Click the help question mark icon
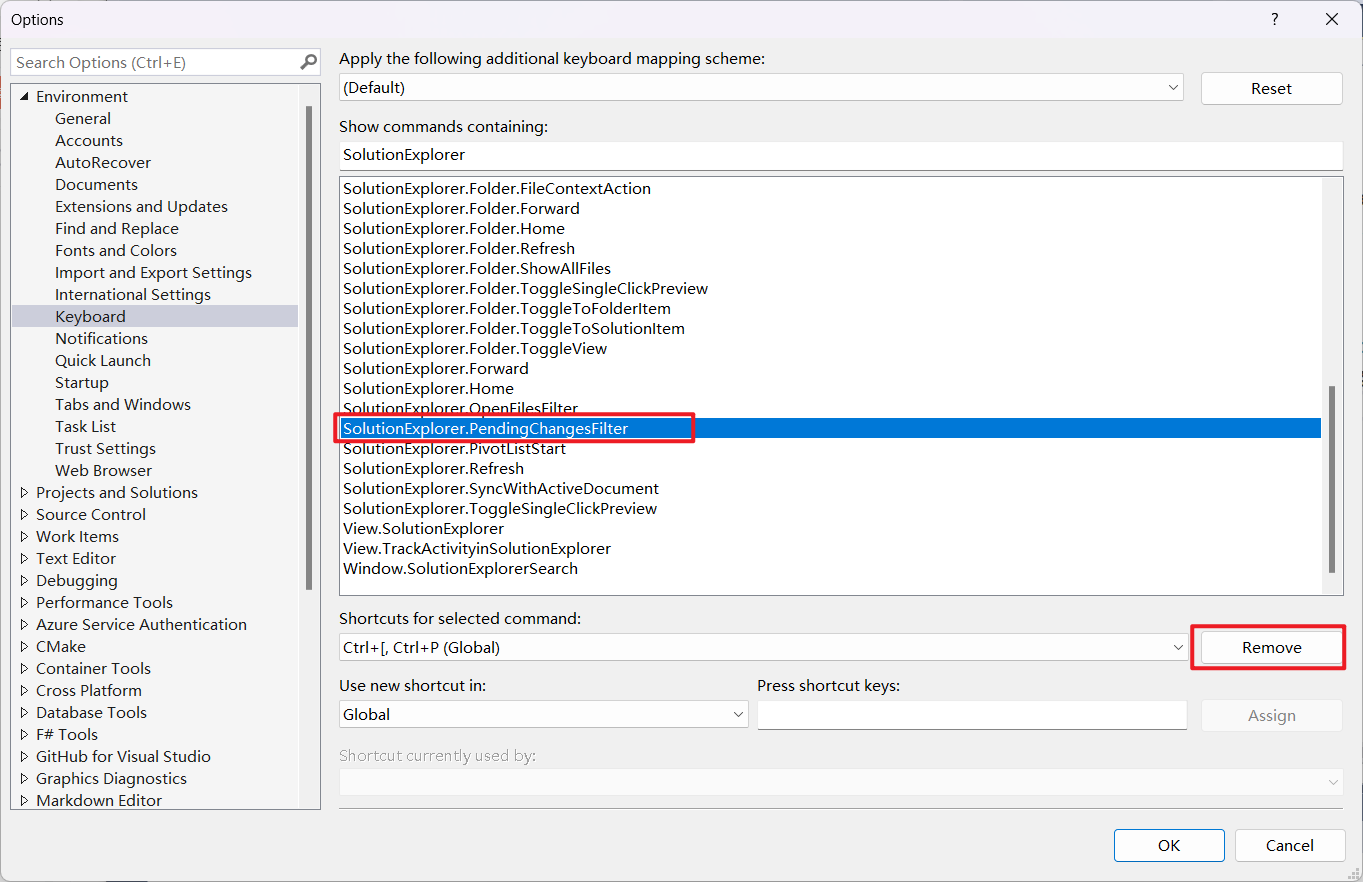 point(1274,19)
